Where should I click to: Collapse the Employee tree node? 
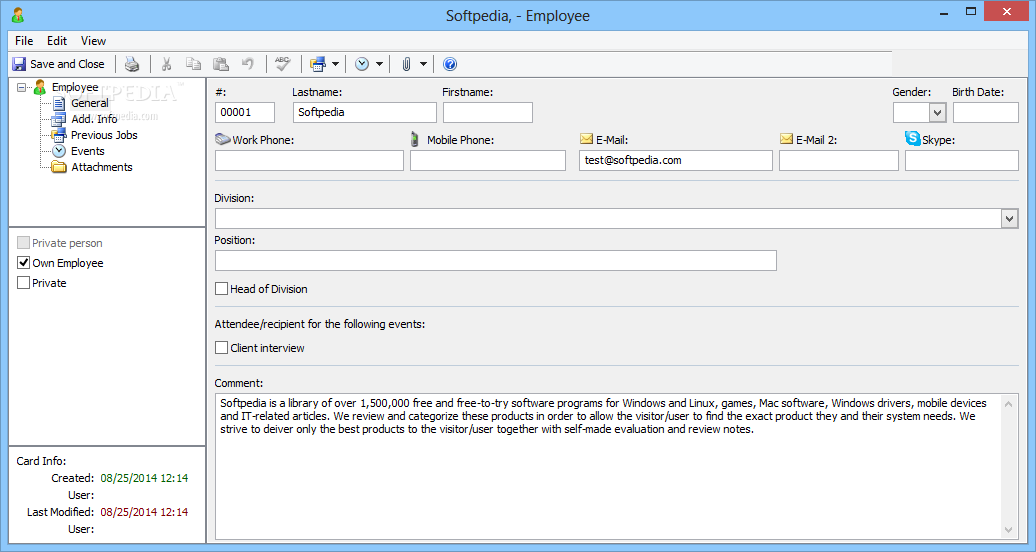21,87
